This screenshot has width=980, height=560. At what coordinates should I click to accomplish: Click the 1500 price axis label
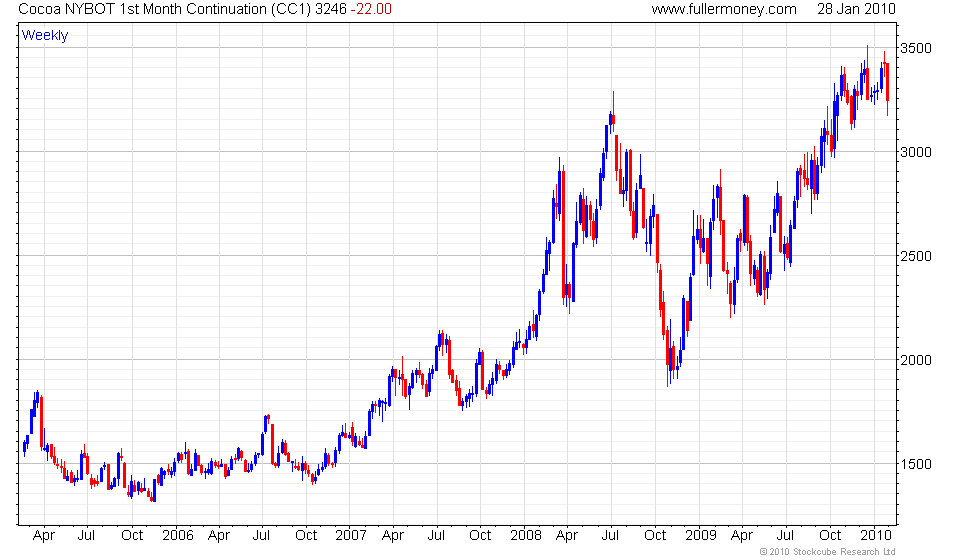pyautogui.click(x=916, y=464)
